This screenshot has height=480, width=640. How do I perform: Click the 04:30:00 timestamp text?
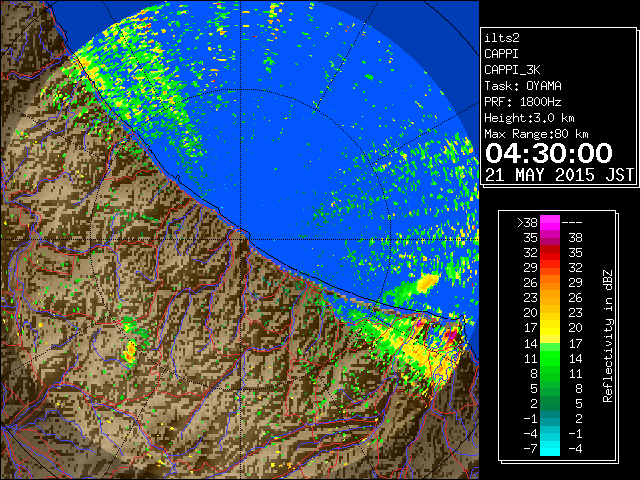[549, 153]
